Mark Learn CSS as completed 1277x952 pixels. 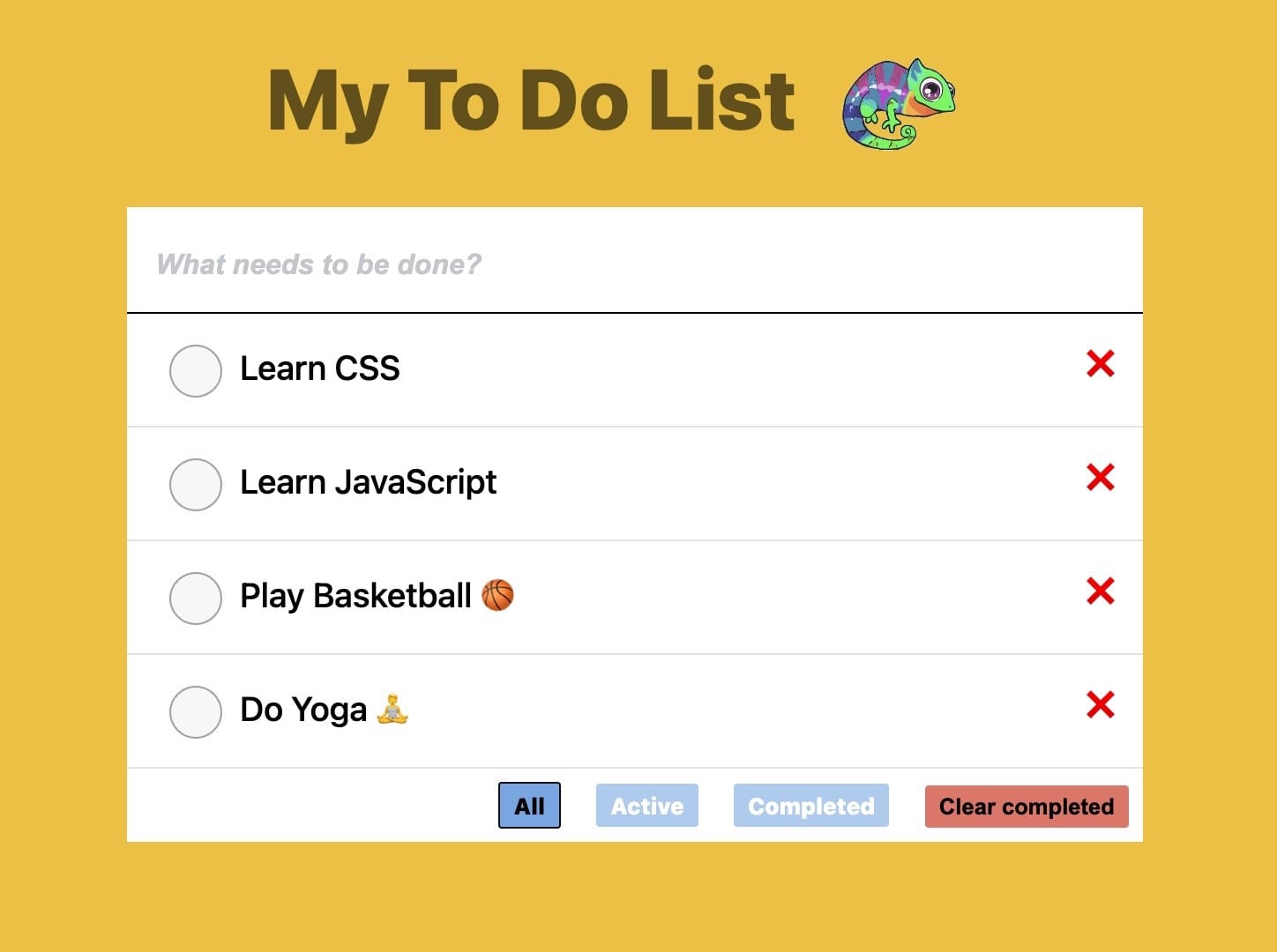click(195, 370)
